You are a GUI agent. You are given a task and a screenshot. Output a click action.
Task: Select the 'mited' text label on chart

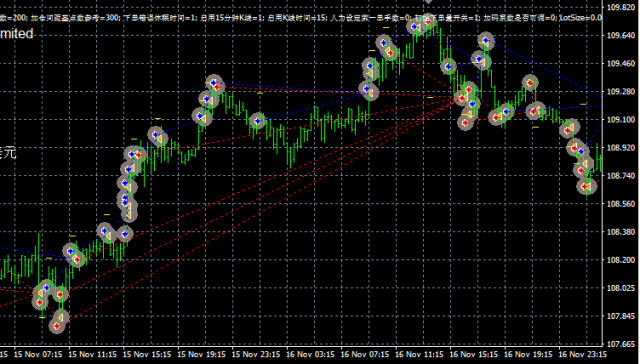click(x=17, y=33)
